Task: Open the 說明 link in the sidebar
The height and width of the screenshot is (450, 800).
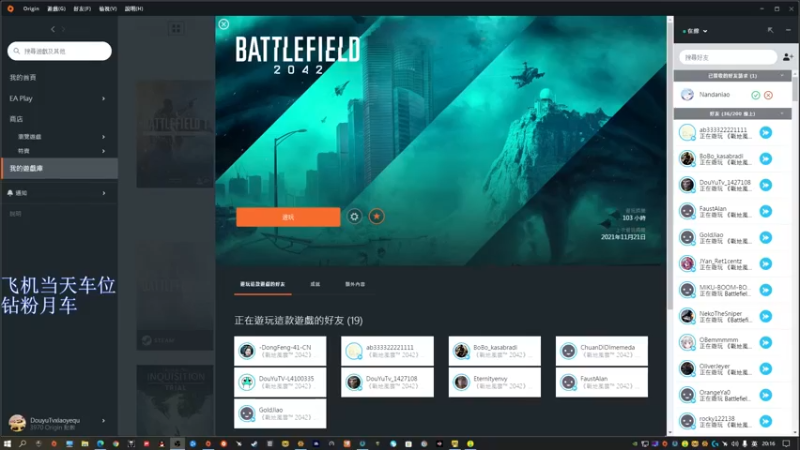Action: click(x=15, y=214)
